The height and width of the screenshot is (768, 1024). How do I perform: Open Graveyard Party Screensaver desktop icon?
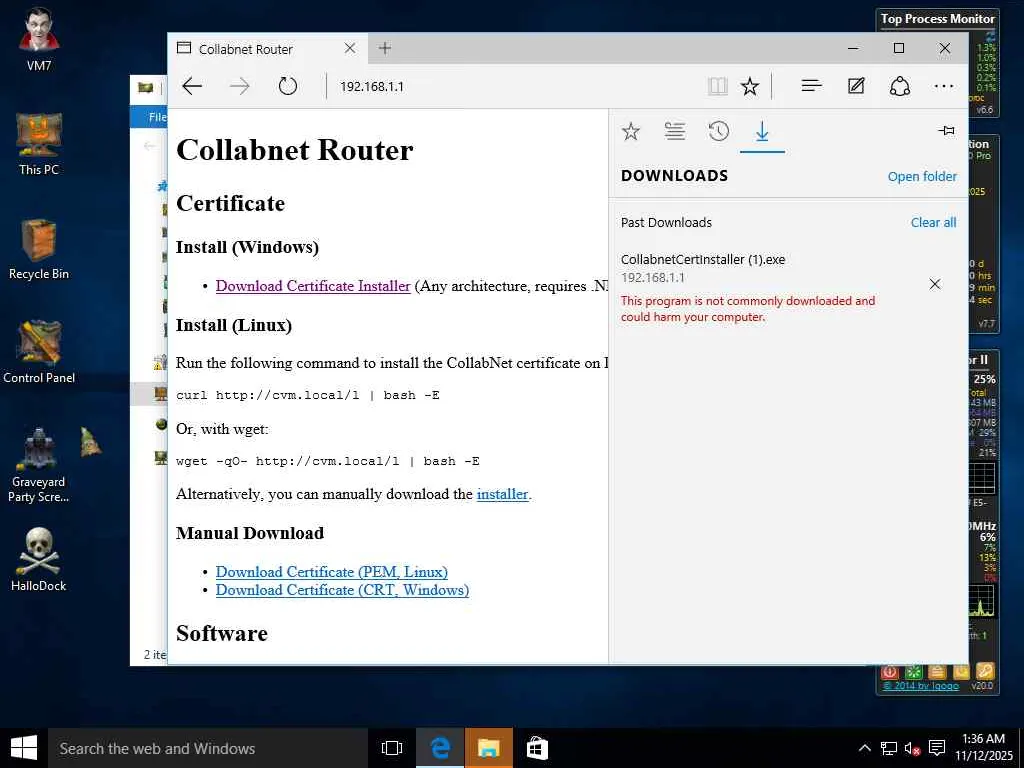(39, 465)
